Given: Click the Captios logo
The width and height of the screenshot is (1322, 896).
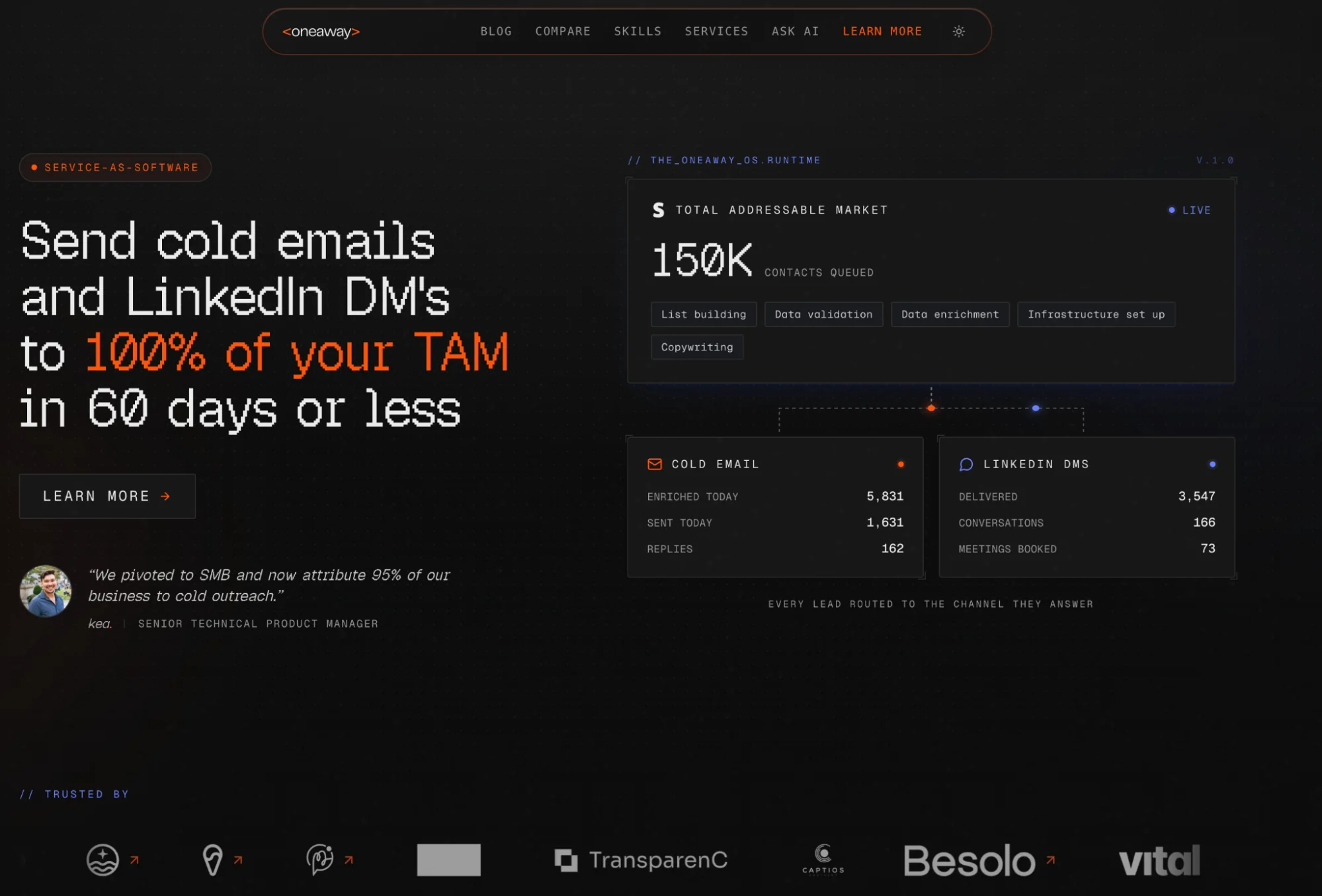Looking at the screenshot, I should coord(823,860).
